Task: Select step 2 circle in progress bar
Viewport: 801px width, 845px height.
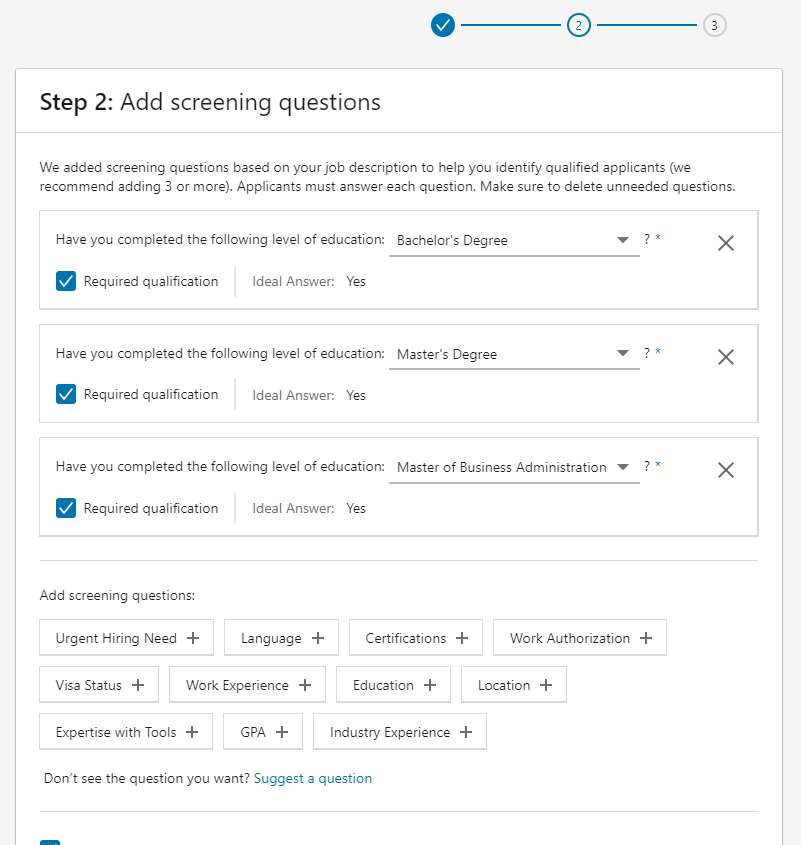Action: [579, 25]
